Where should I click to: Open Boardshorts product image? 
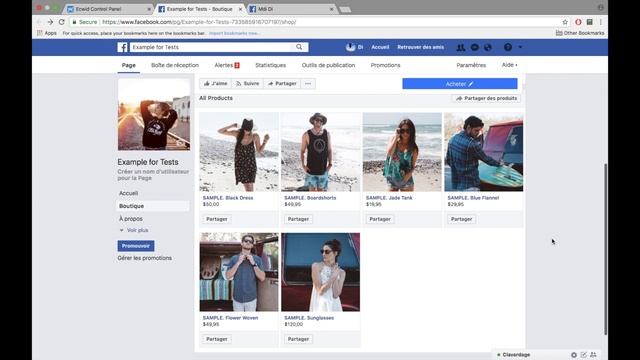click(321, 152)
